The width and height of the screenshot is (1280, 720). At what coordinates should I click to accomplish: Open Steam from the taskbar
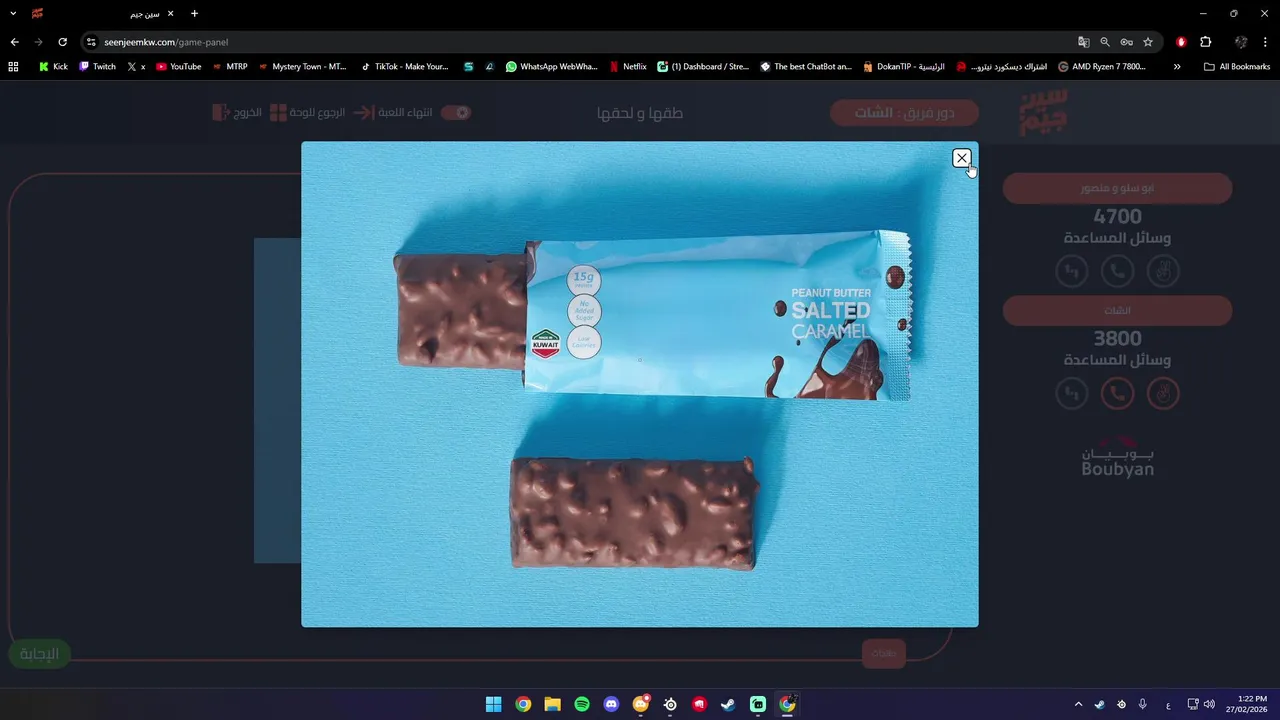[x=729, y=704]
